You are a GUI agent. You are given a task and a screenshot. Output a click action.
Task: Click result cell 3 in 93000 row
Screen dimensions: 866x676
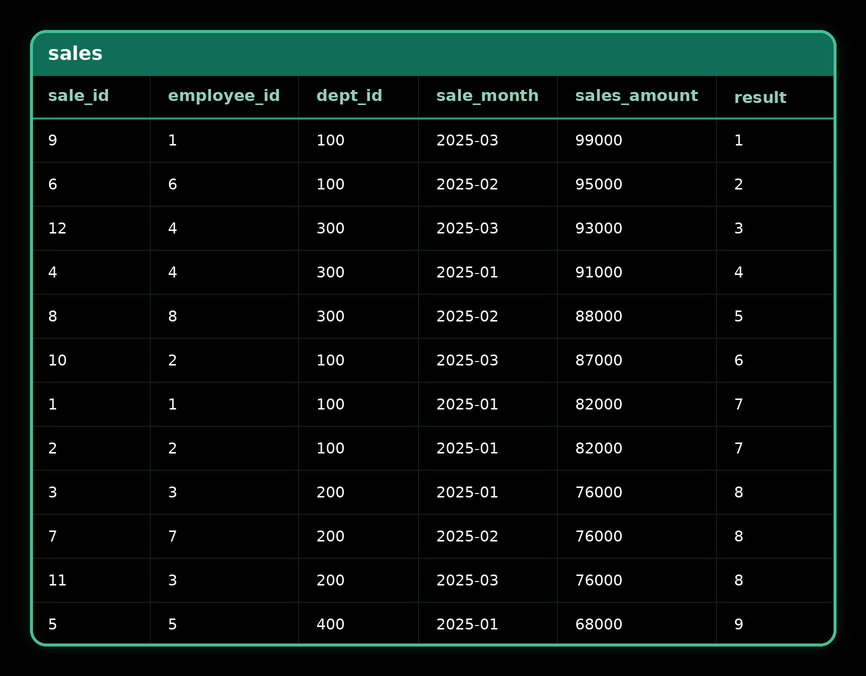[738, 228]
